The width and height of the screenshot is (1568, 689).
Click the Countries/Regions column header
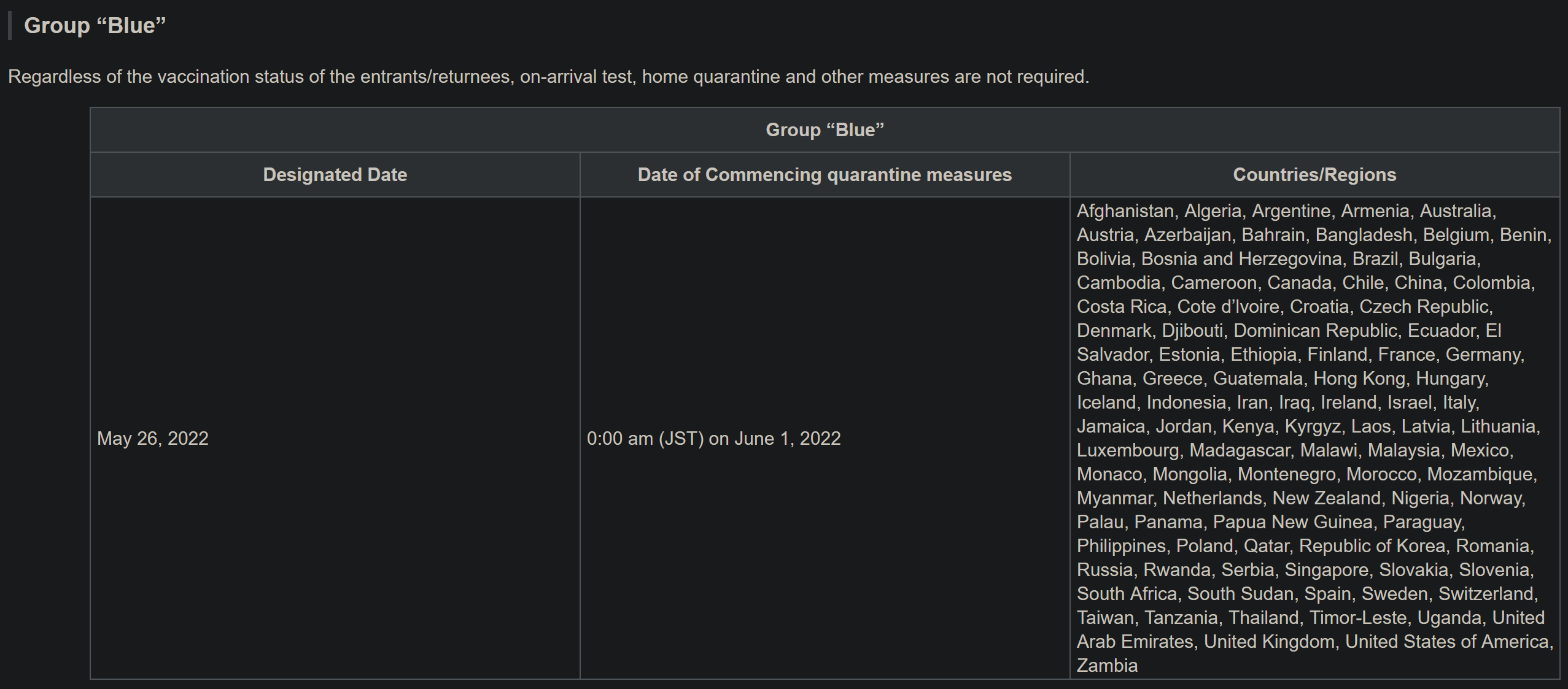click(x=1314, y=175)
